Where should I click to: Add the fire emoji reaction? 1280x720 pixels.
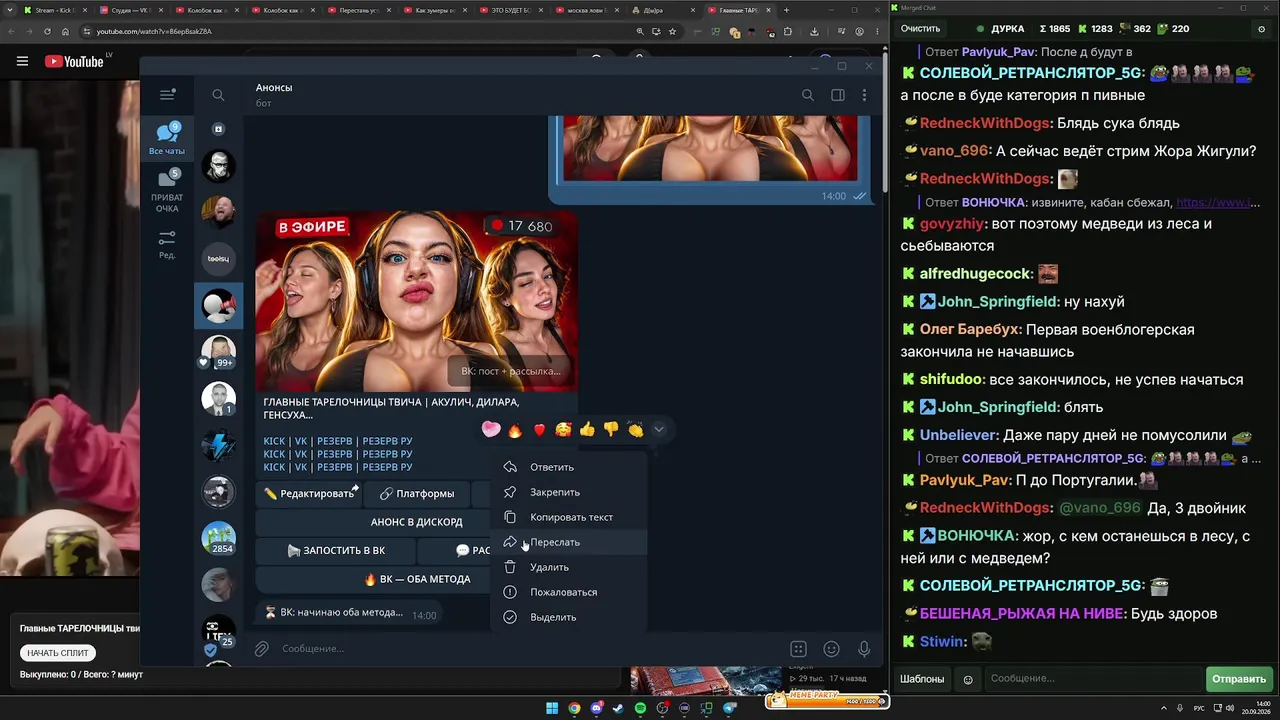pos(515,429)
